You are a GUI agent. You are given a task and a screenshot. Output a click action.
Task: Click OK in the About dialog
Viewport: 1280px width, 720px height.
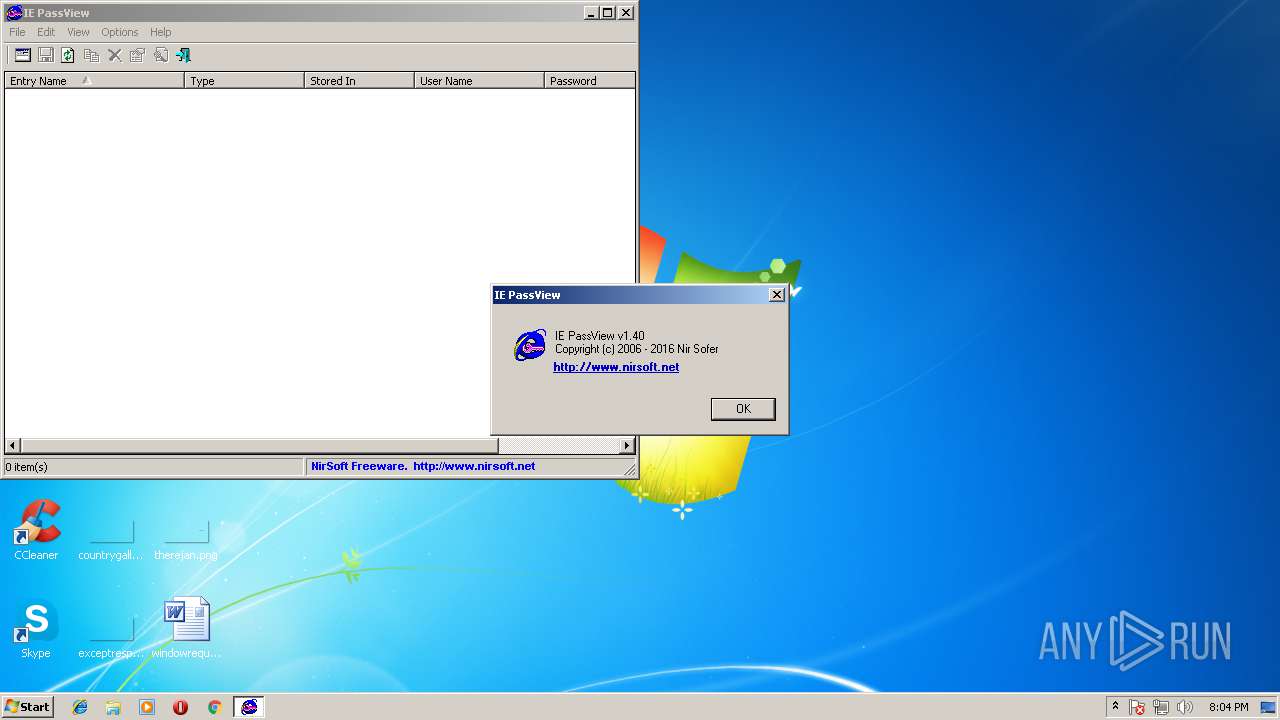pos(743,409)
